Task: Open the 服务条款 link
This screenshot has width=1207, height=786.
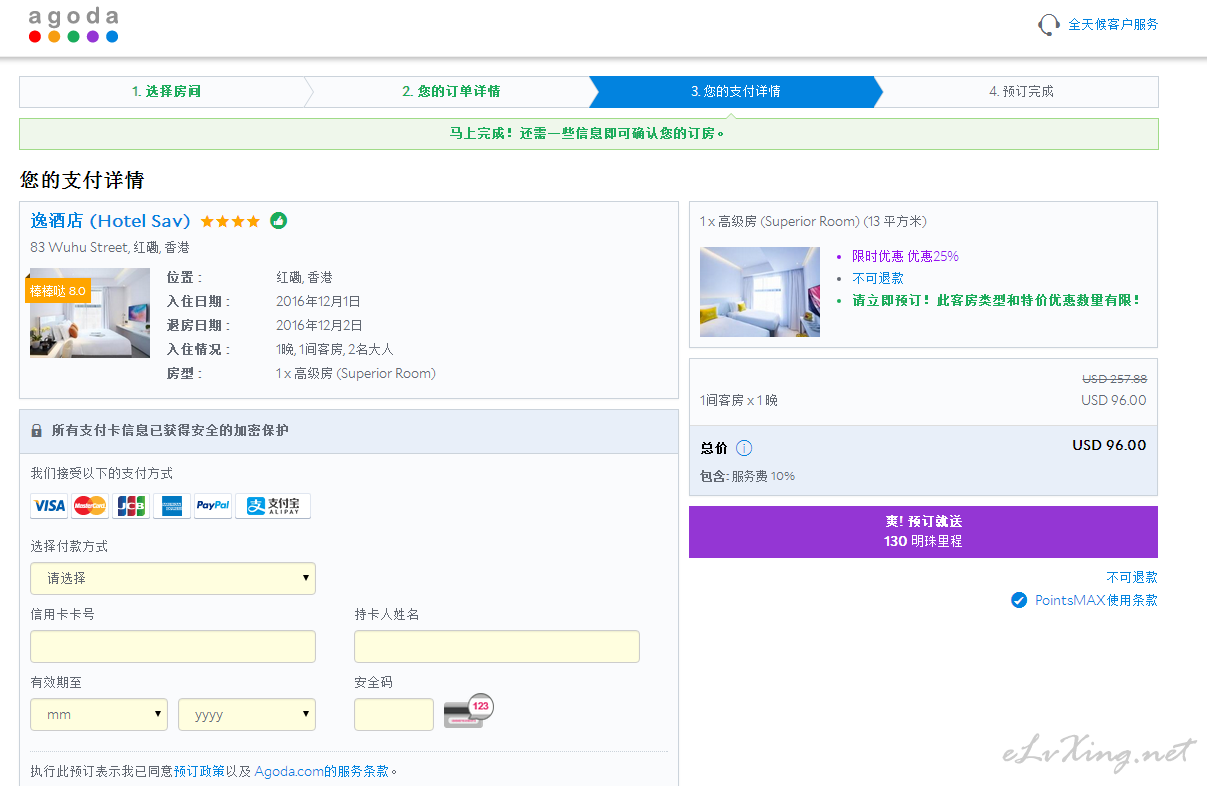Action: click(x=363, y=771)
